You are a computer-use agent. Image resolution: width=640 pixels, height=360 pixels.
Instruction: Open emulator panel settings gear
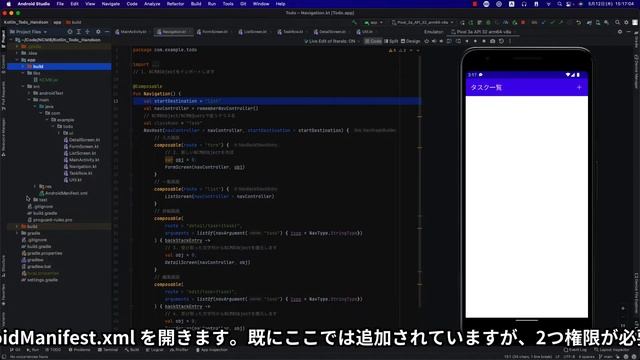coord(620,31)
